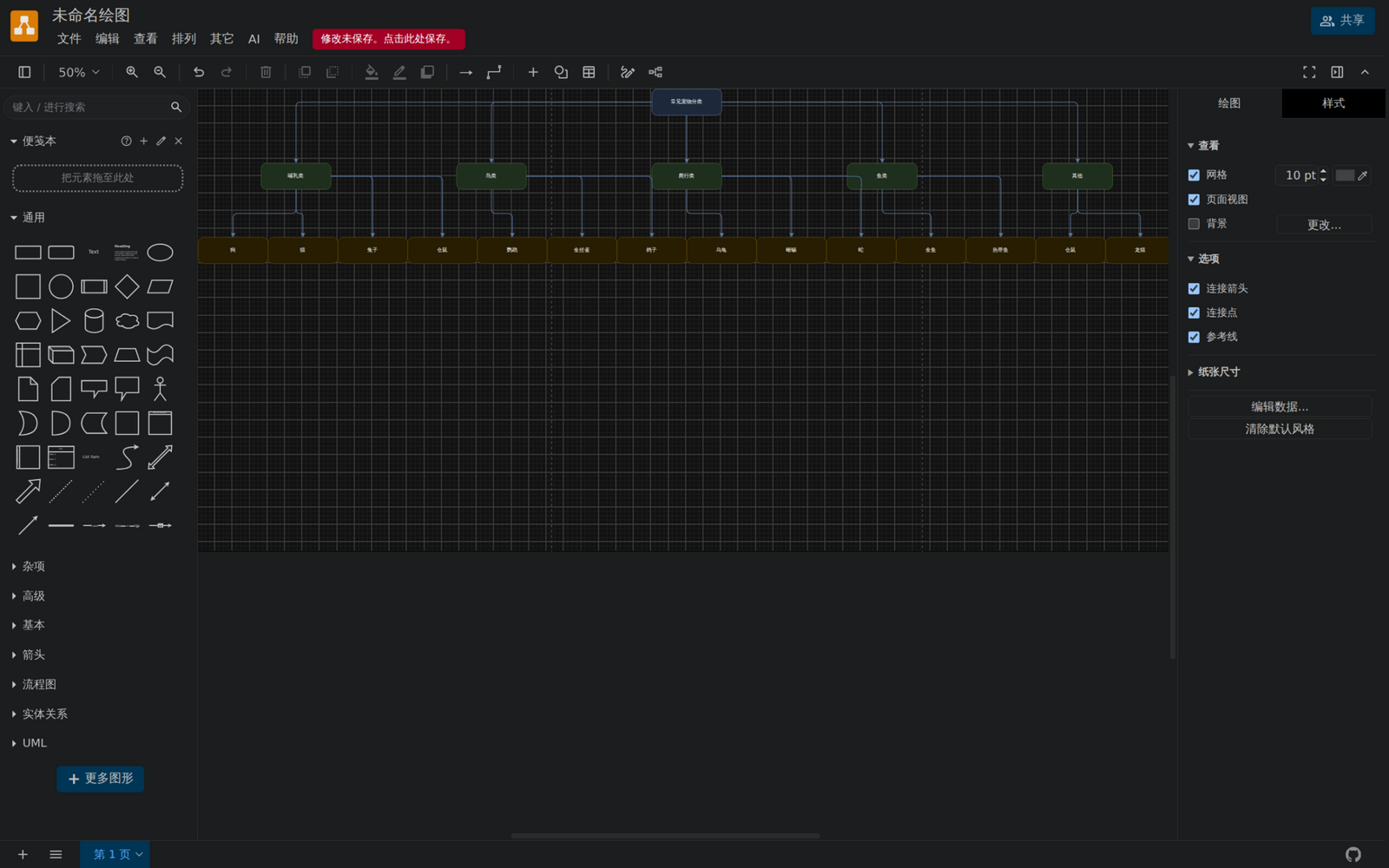
Task: Click the 编辑数据 button
Action: point(1280,406)
